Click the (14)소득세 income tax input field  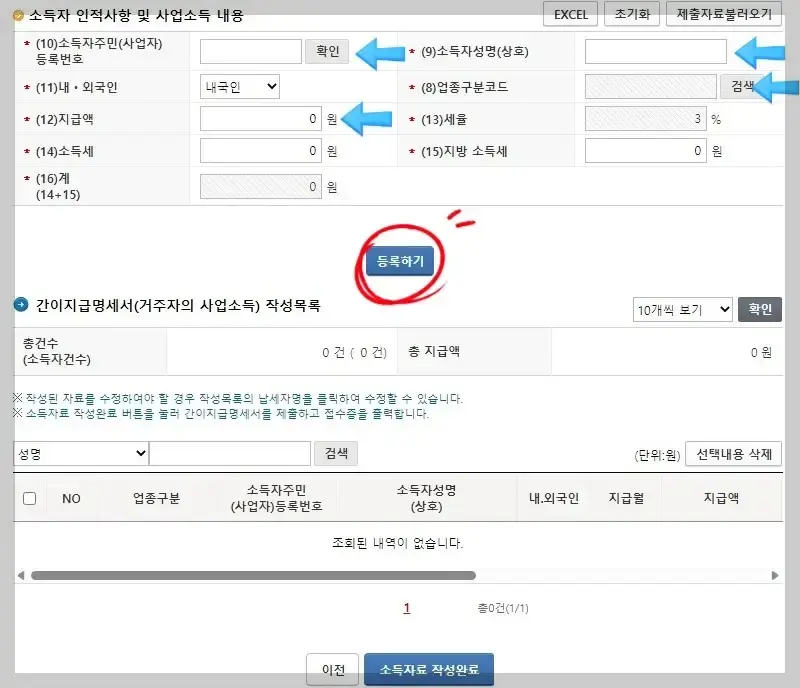point(259,151)
